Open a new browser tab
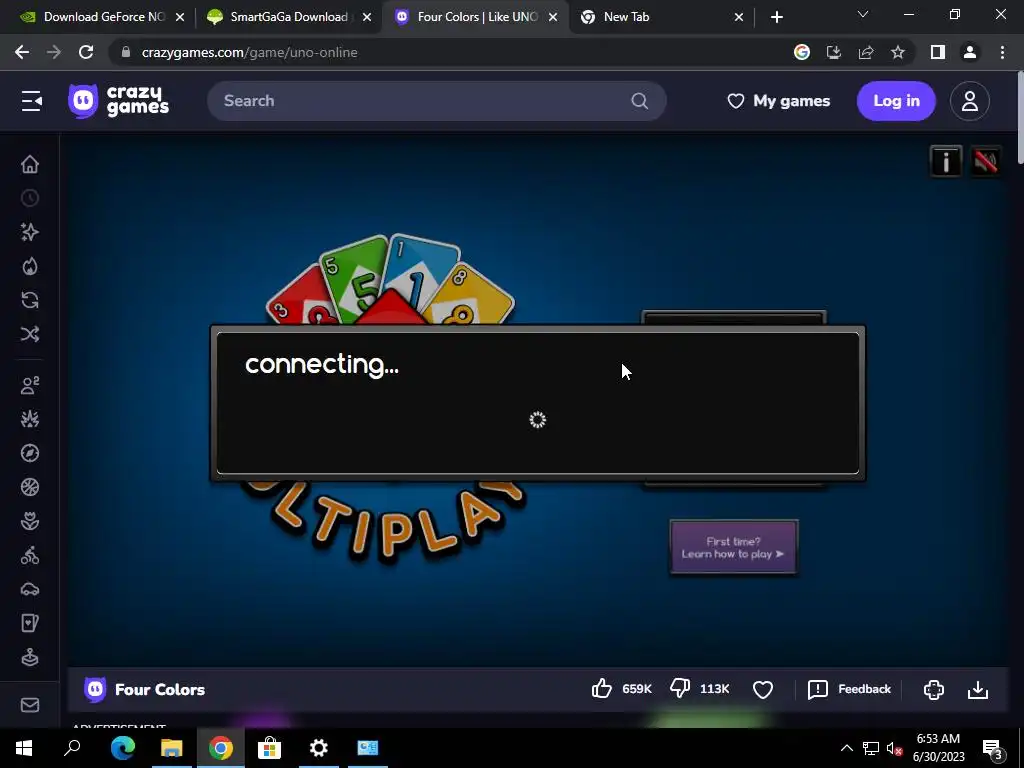Screen dimensions: 1024x768 (x=776, y=17)
